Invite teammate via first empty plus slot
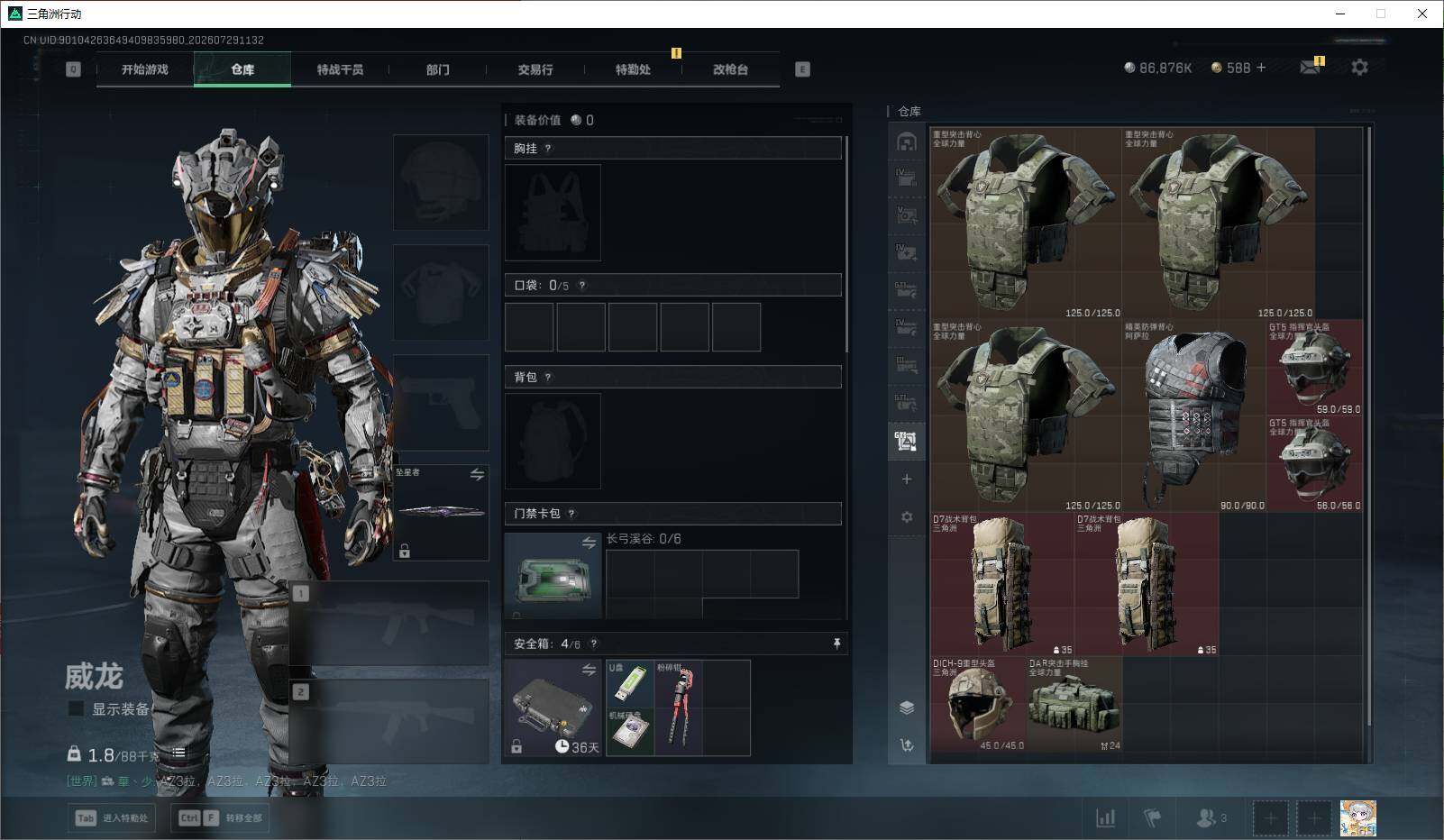The image size is (1444, 840). tap(1270, 818)
